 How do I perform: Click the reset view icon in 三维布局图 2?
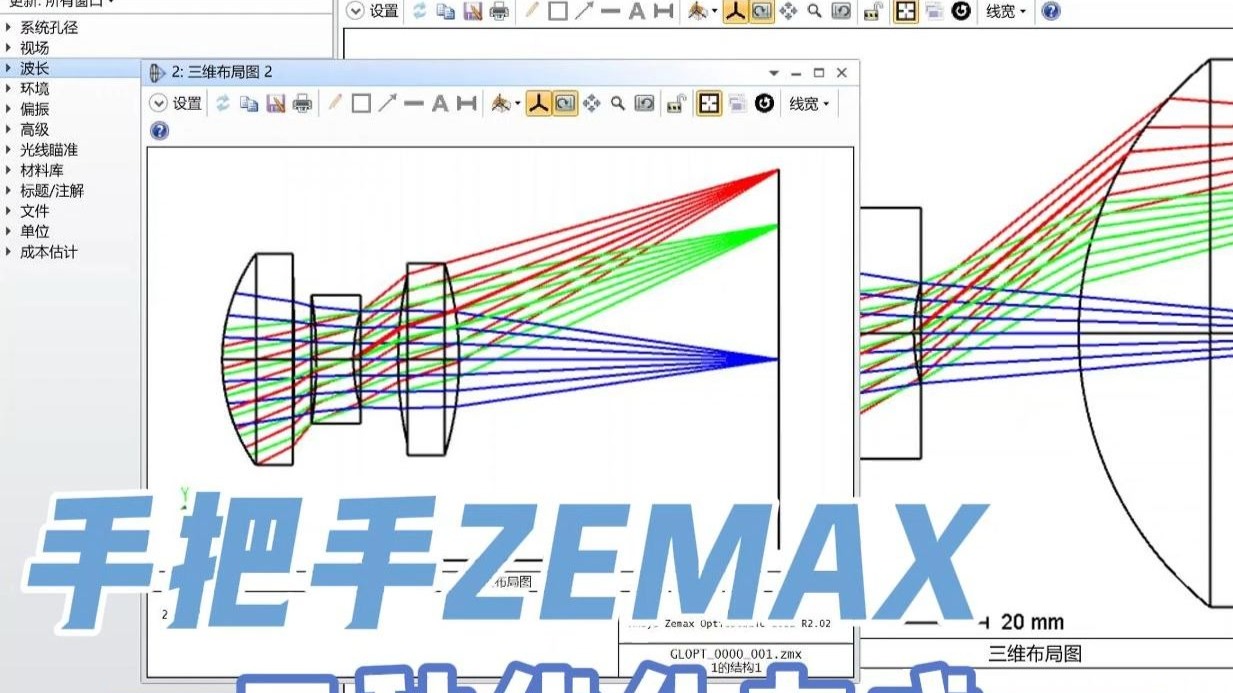(x=645, y=103)
